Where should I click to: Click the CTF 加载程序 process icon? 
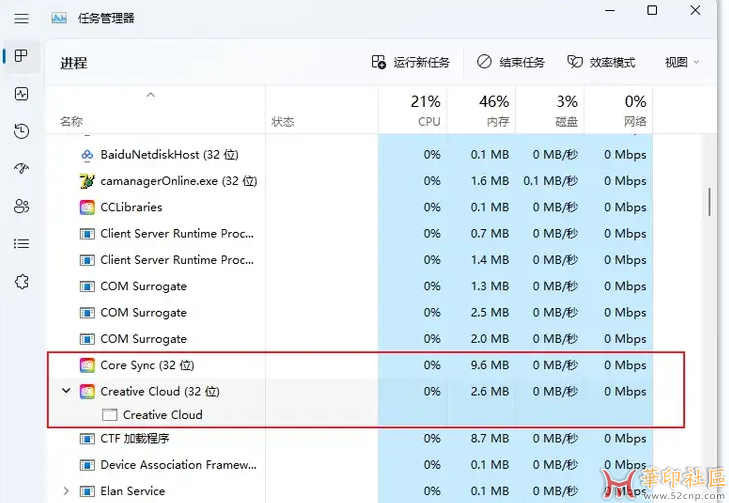pos(87,439)
